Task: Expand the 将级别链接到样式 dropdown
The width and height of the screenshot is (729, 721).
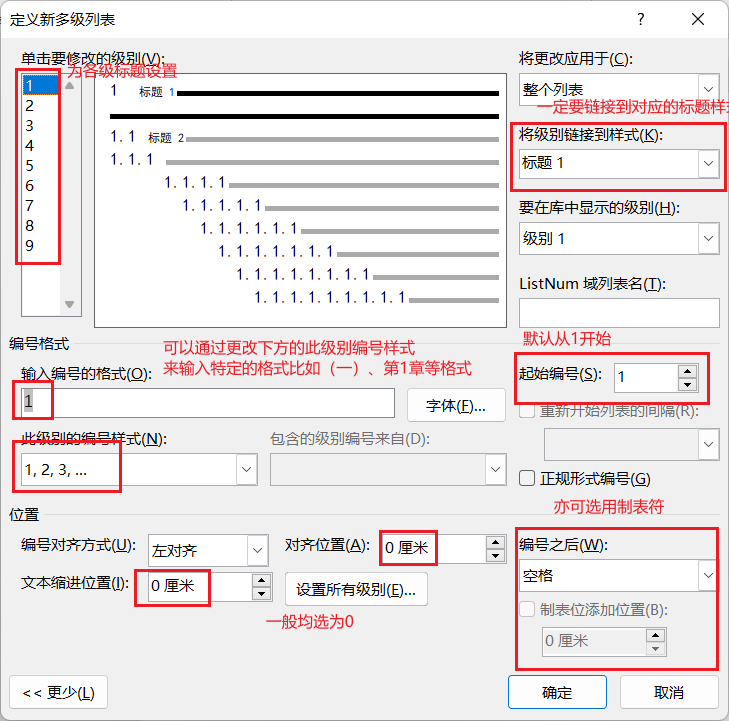Action: [x=708, y=162]
